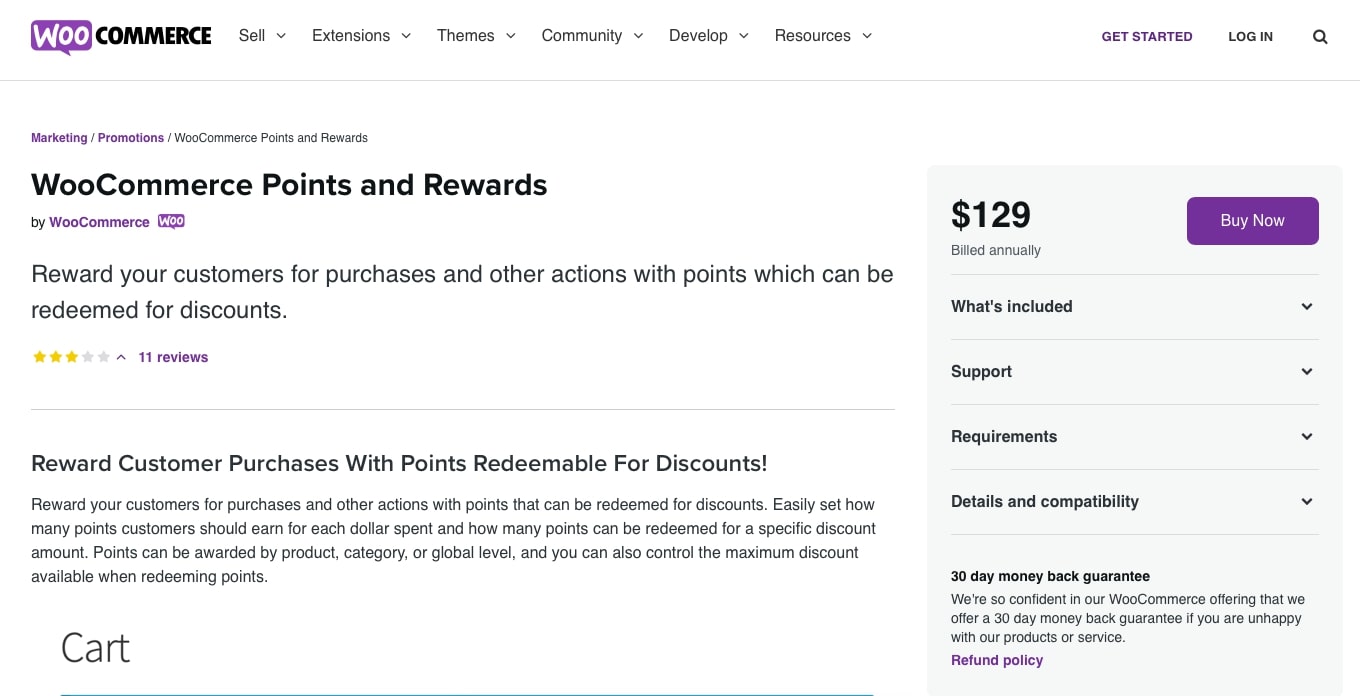
Task: Open the 11 reviews link
Action: (x=173, y=357)
